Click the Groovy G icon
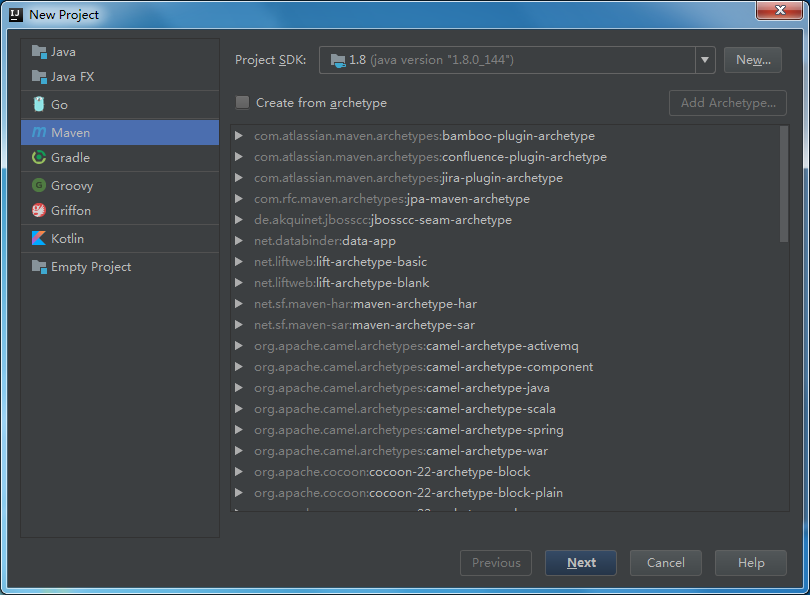Screen dimensions: 810x595 (x=39, y=185)
